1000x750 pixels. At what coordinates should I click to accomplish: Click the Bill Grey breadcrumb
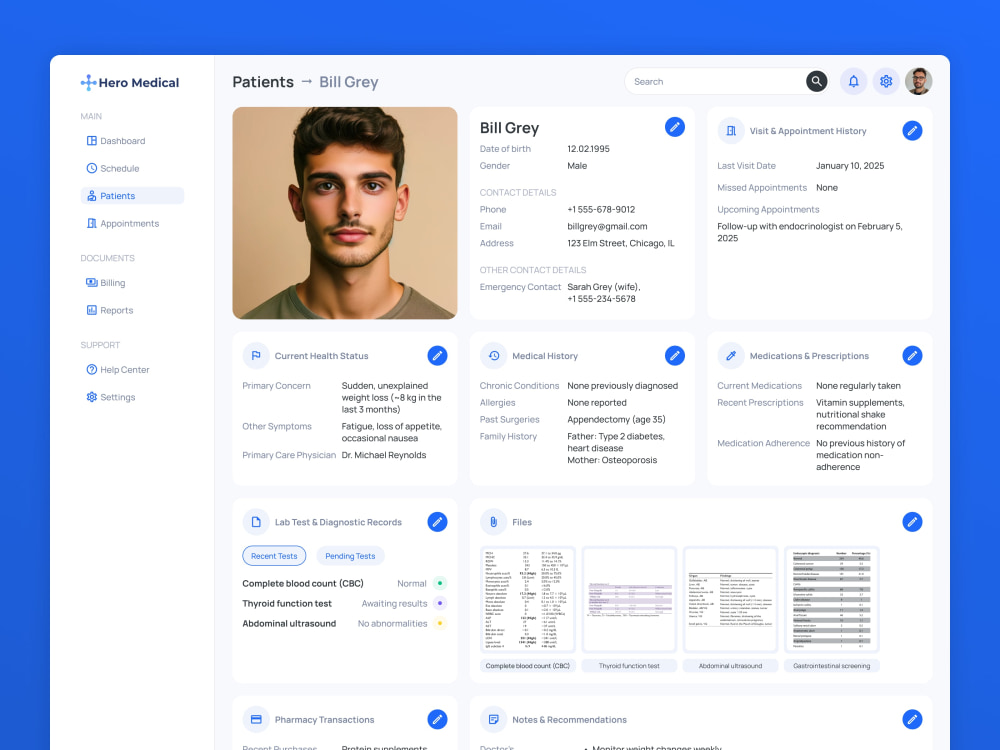point(349,82)
